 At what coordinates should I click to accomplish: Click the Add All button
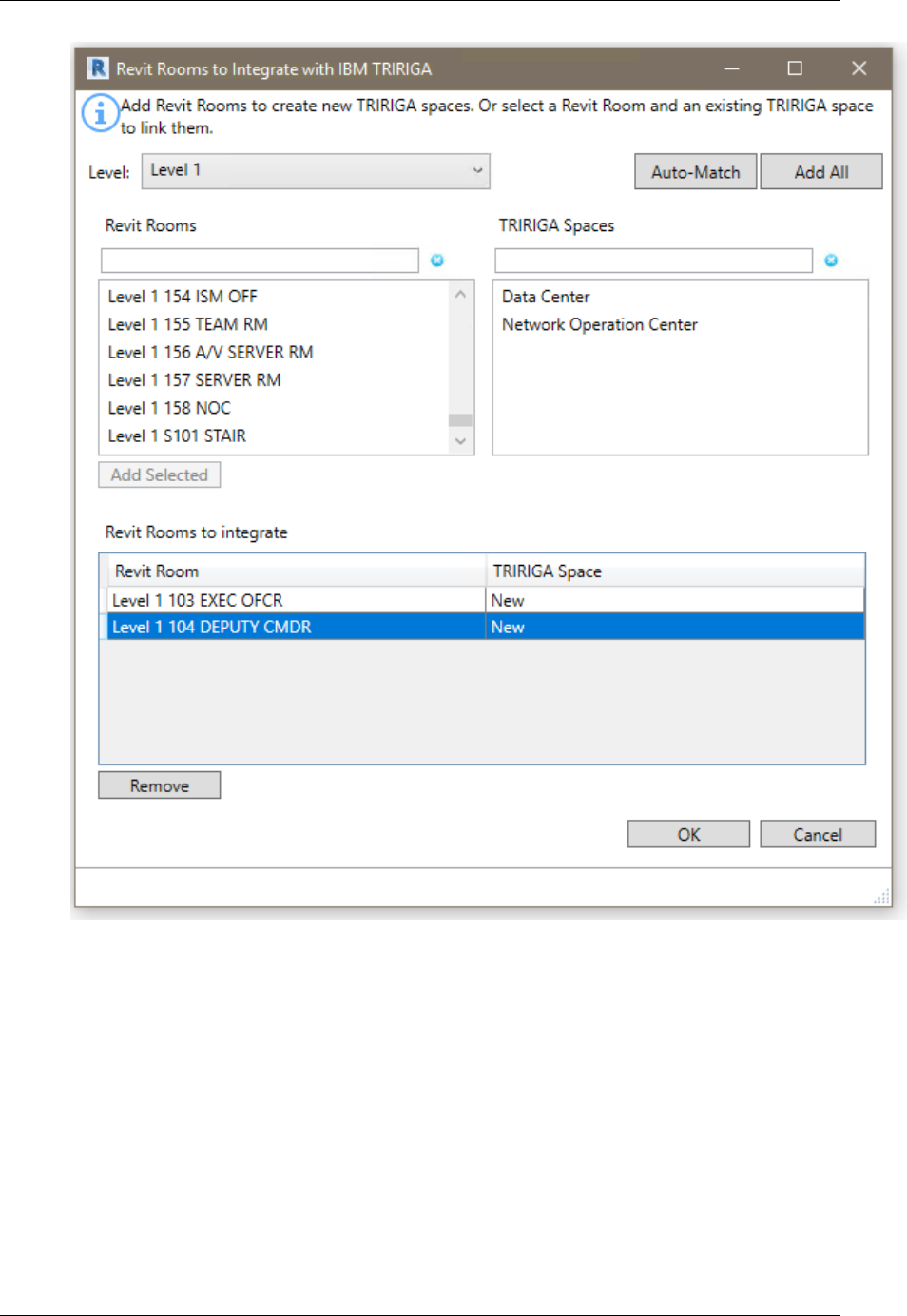(821, 172)
